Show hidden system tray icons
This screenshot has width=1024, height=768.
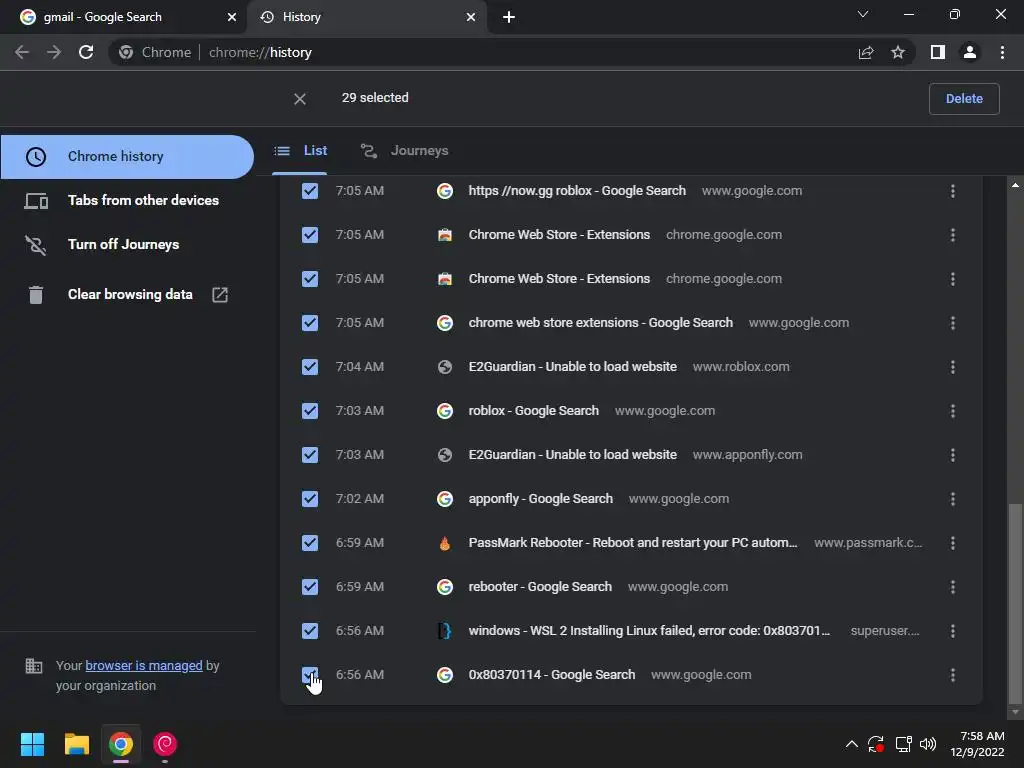pyautogui.click(x=852, y=744)
